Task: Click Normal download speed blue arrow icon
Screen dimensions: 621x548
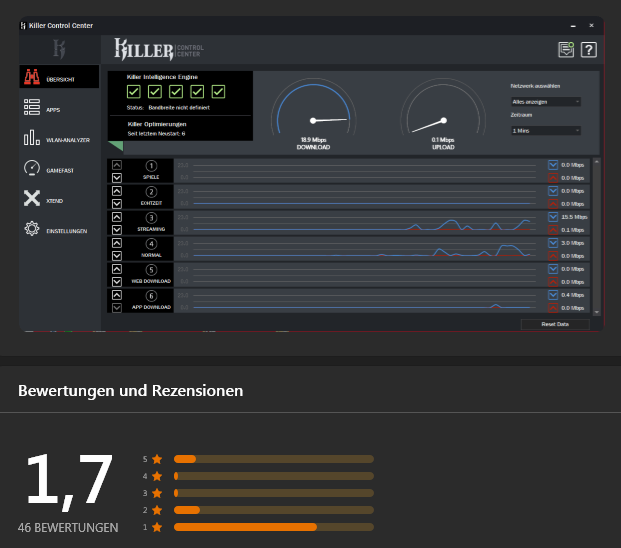Action: [x=553, y=243]
